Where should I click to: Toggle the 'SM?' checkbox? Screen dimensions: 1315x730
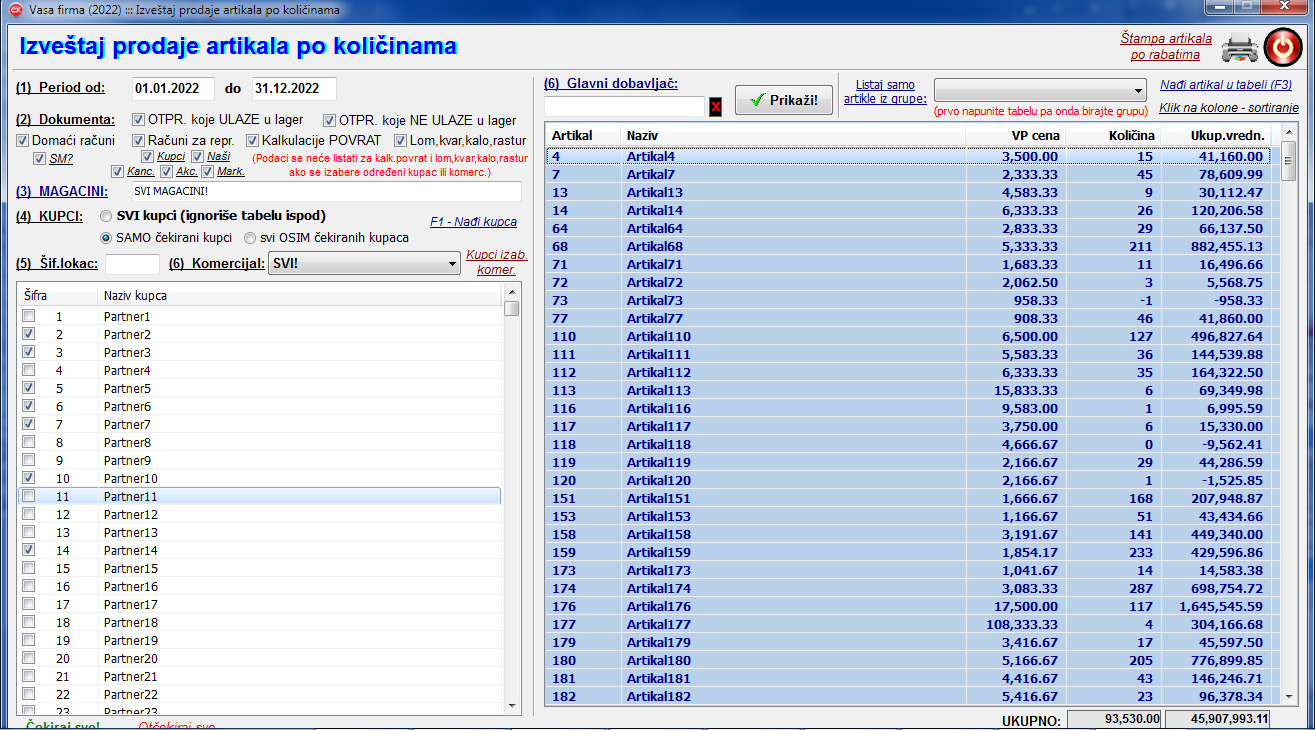pos(39,158)
